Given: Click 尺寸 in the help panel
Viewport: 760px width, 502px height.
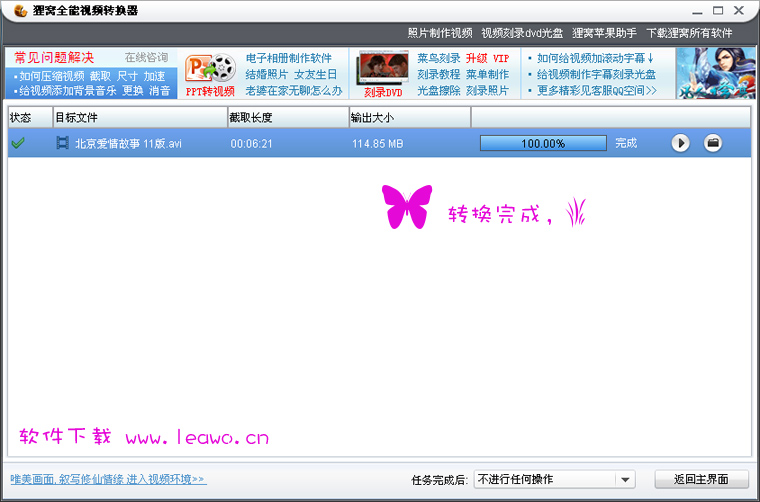Looking at the screenshot, I should point(127,76).
